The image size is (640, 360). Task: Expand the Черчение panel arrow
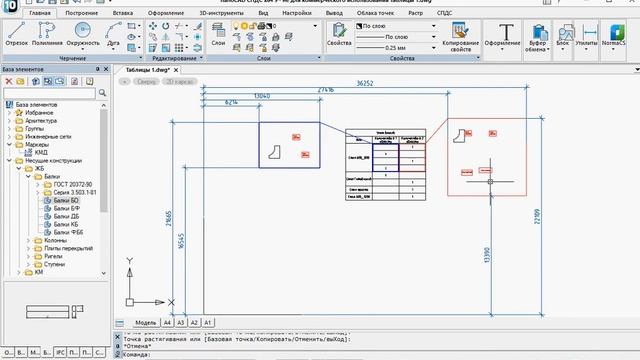click(x=141, y=58)
